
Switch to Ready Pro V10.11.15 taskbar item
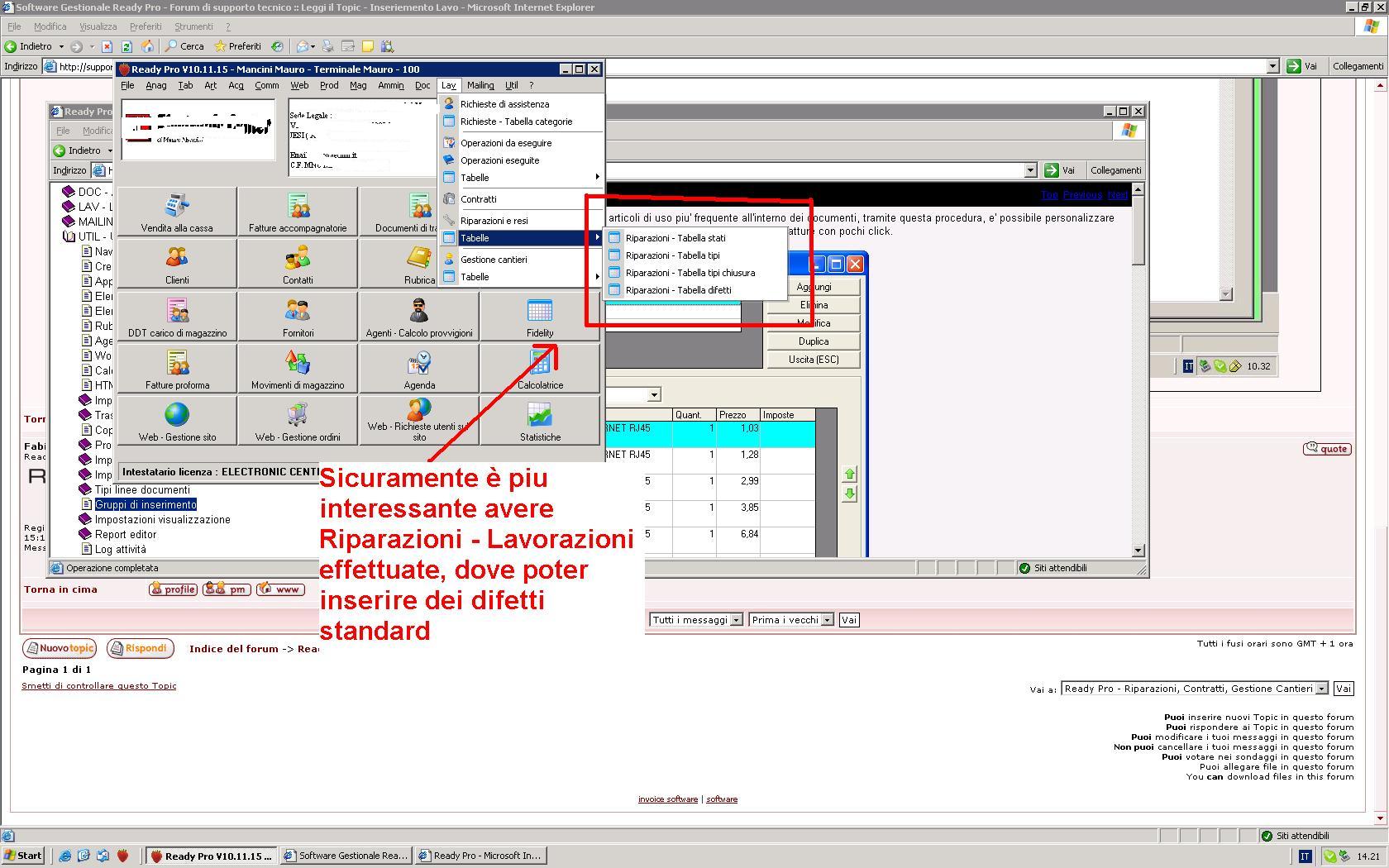click(x=212, y=856)
